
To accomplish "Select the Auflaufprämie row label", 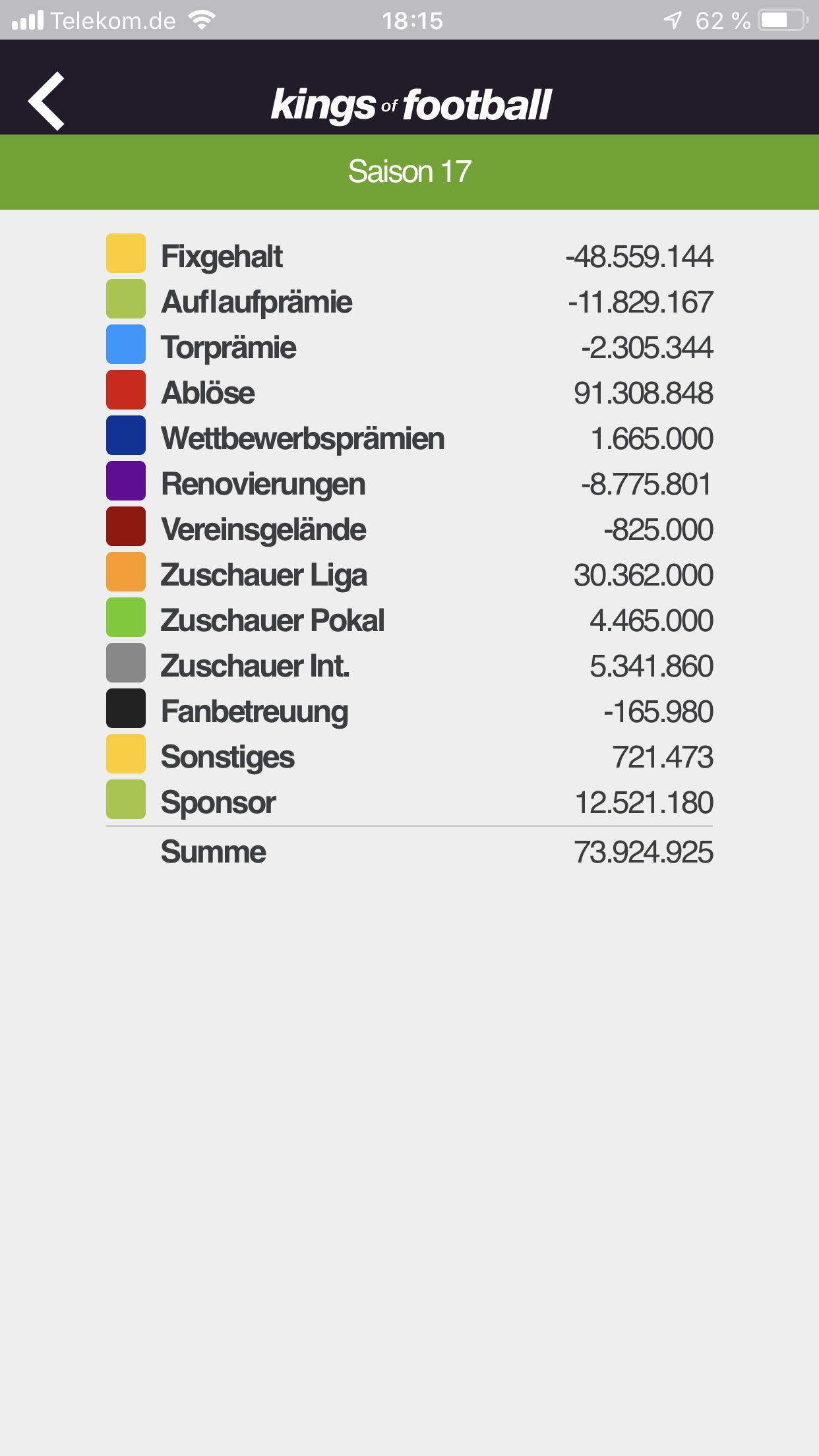I will click(x=257, y=302).
